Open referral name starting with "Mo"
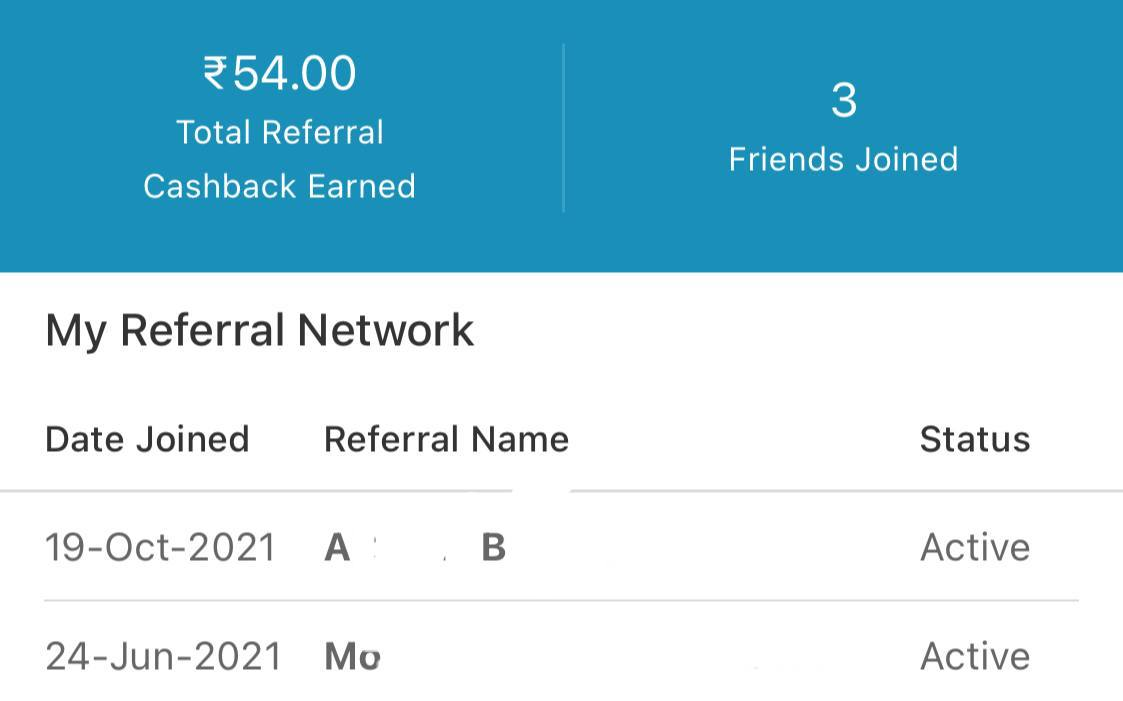This screenshot has height=701, width=1123. point(353,657)
